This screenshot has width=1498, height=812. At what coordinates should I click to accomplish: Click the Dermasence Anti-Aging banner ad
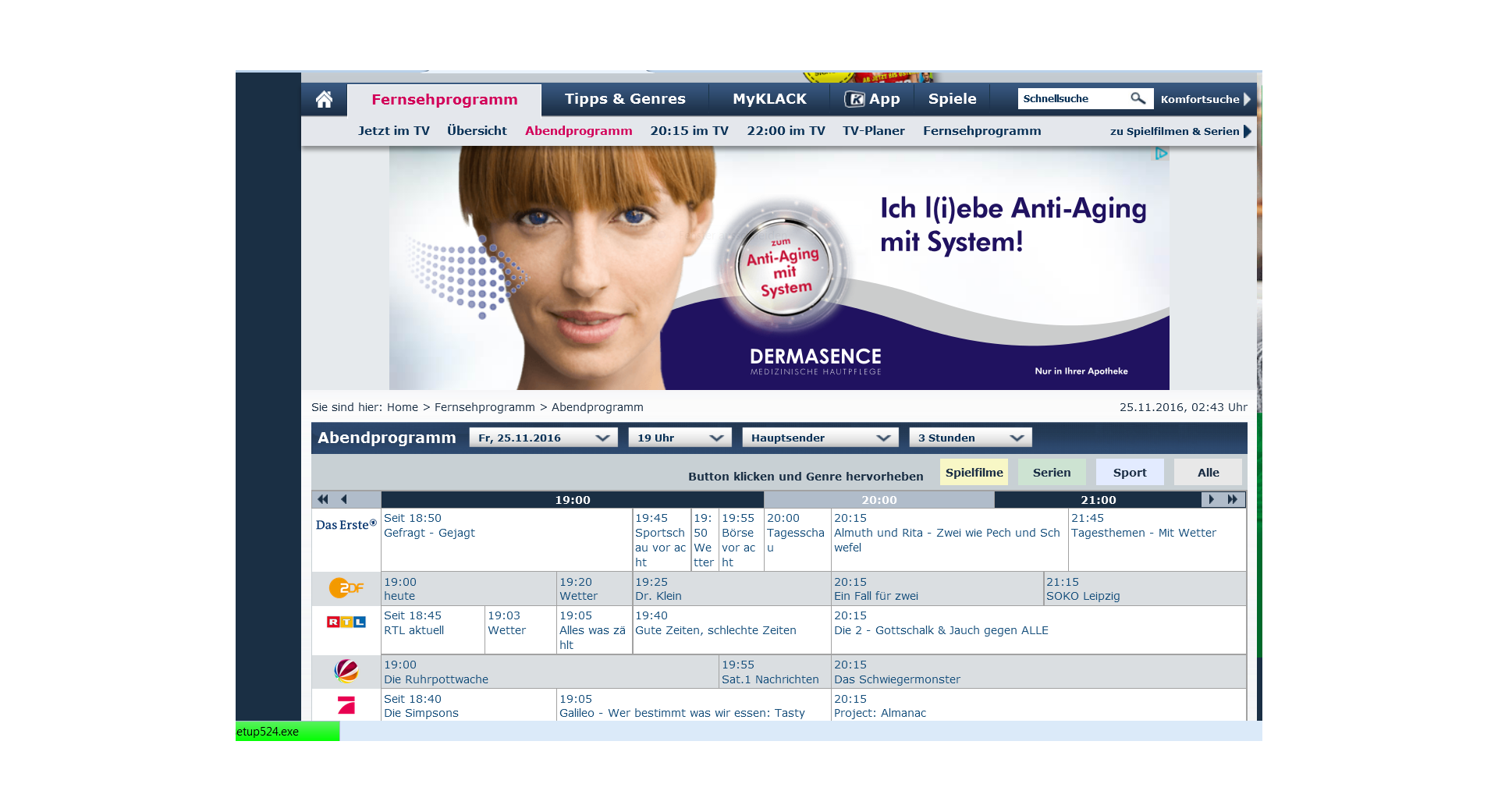click(779, 268)
